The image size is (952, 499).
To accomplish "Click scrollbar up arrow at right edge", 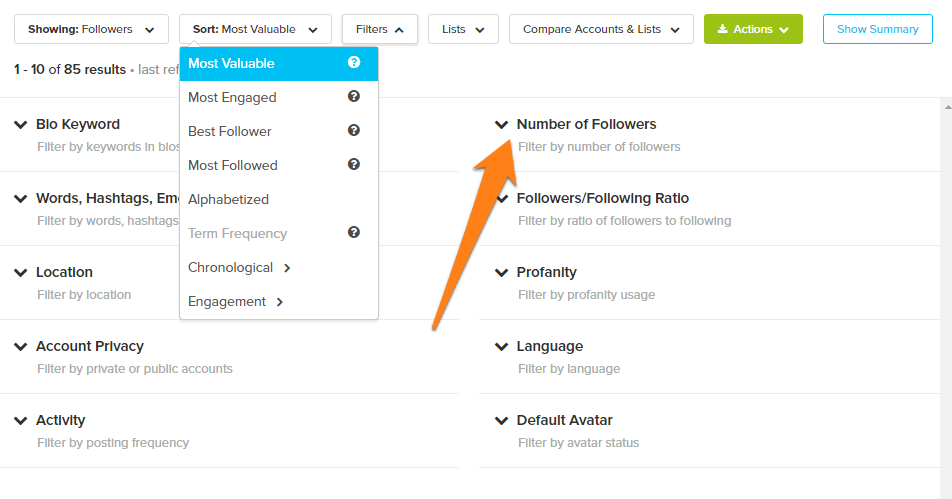I will point(948,107).
